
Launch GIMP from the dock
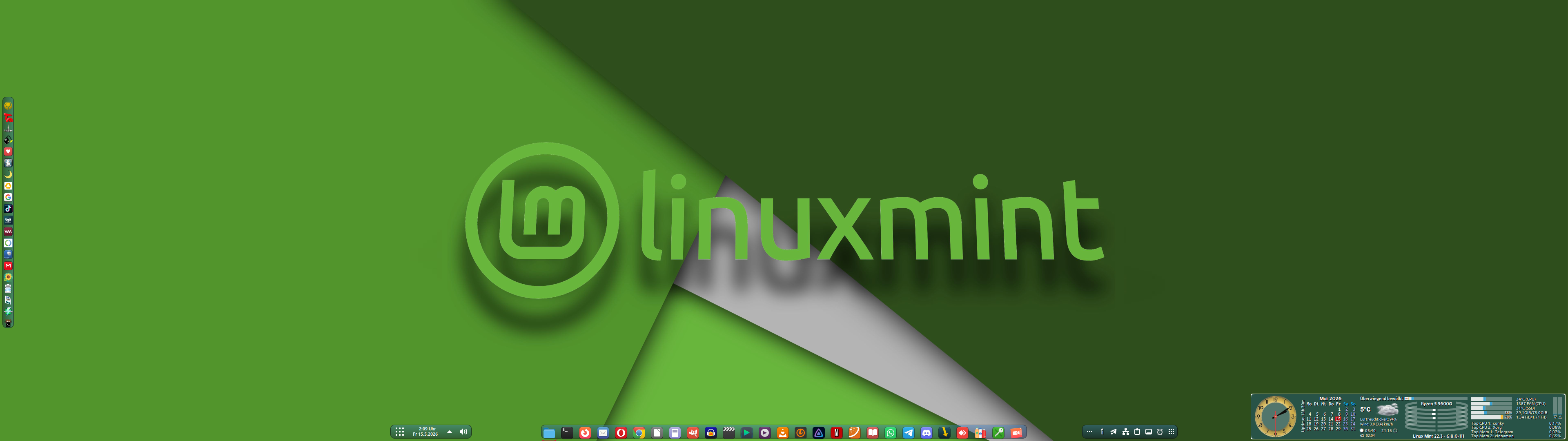693,432
